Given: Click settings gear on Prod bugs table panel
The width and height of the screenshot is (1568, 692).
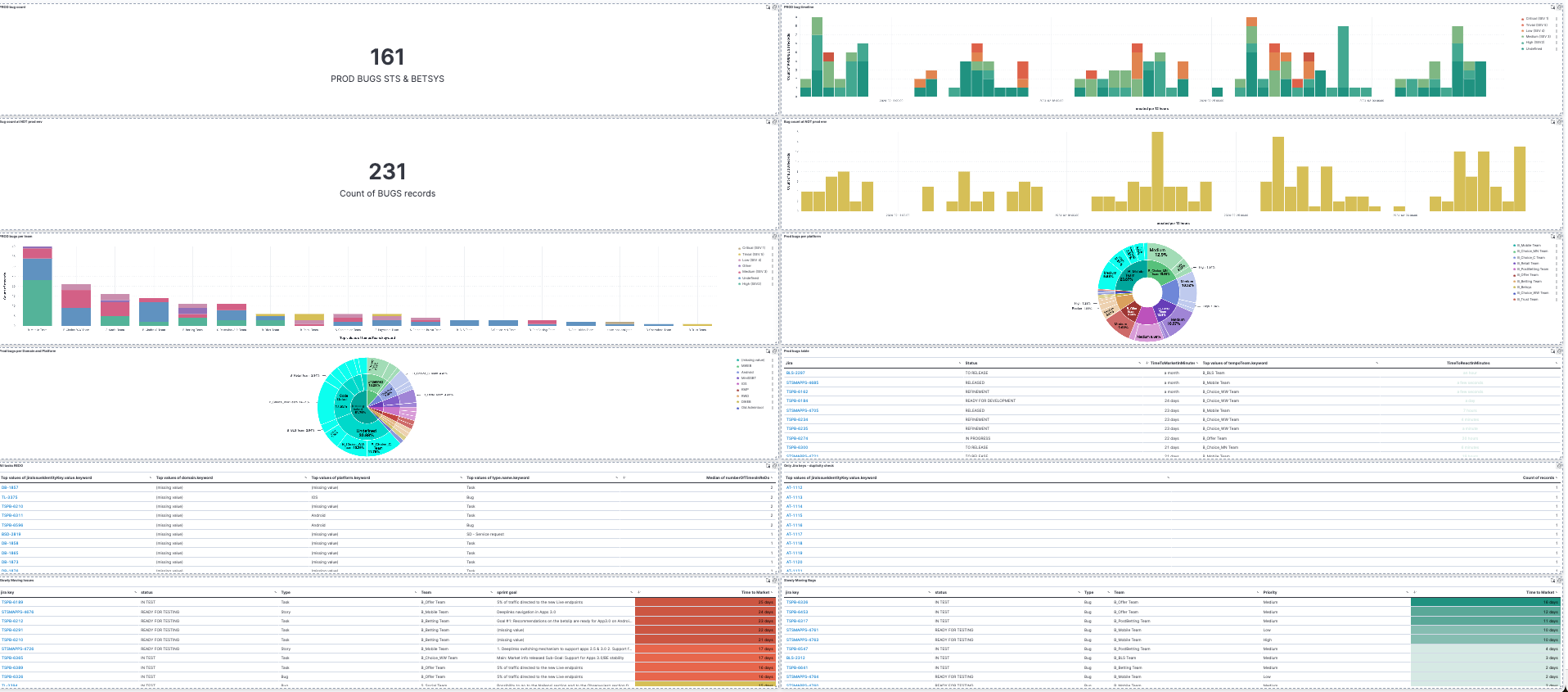Looking at the screenshot, I should (1560, 351).
